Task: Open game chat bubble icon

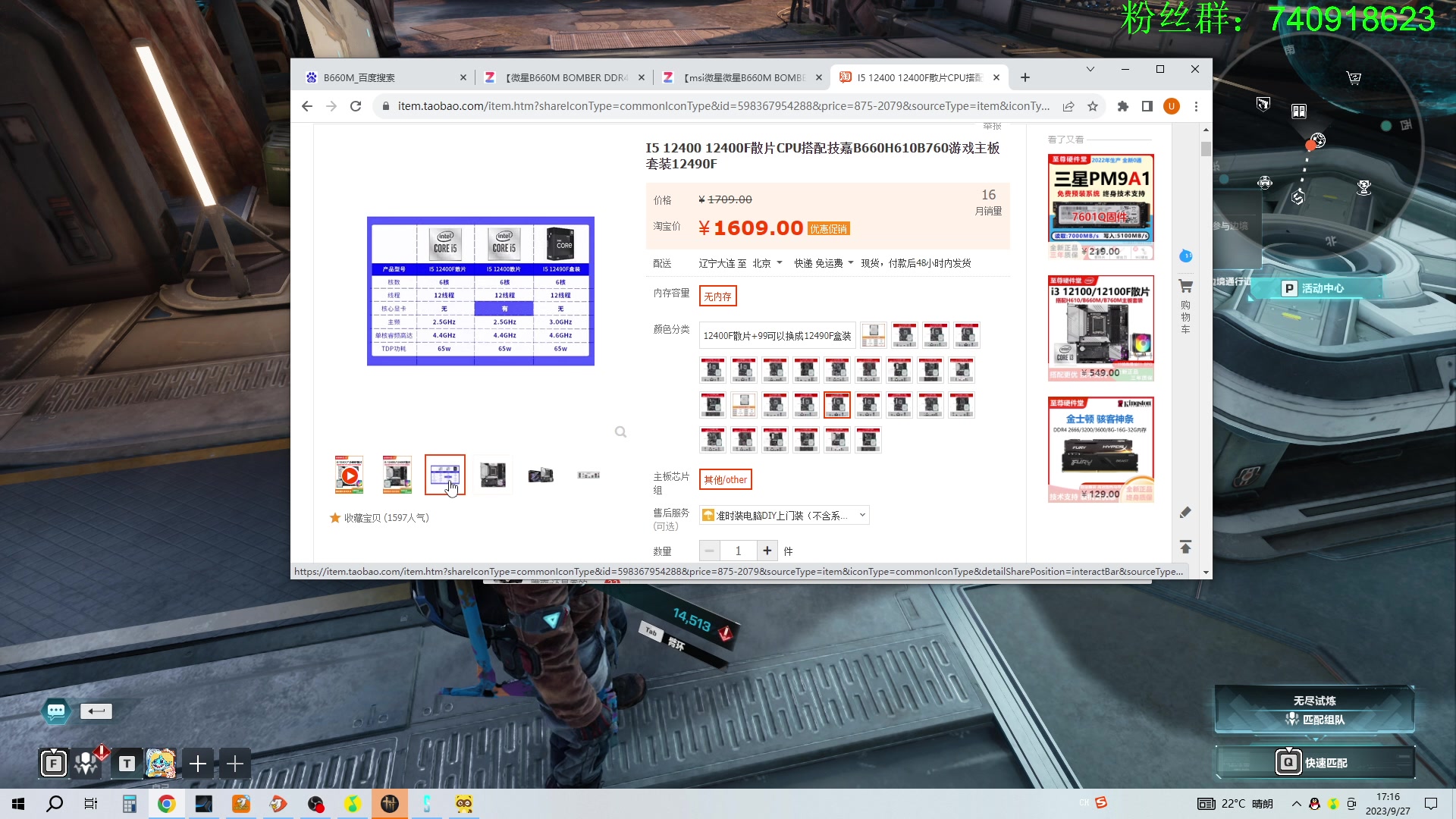Action: pos(56,711)
